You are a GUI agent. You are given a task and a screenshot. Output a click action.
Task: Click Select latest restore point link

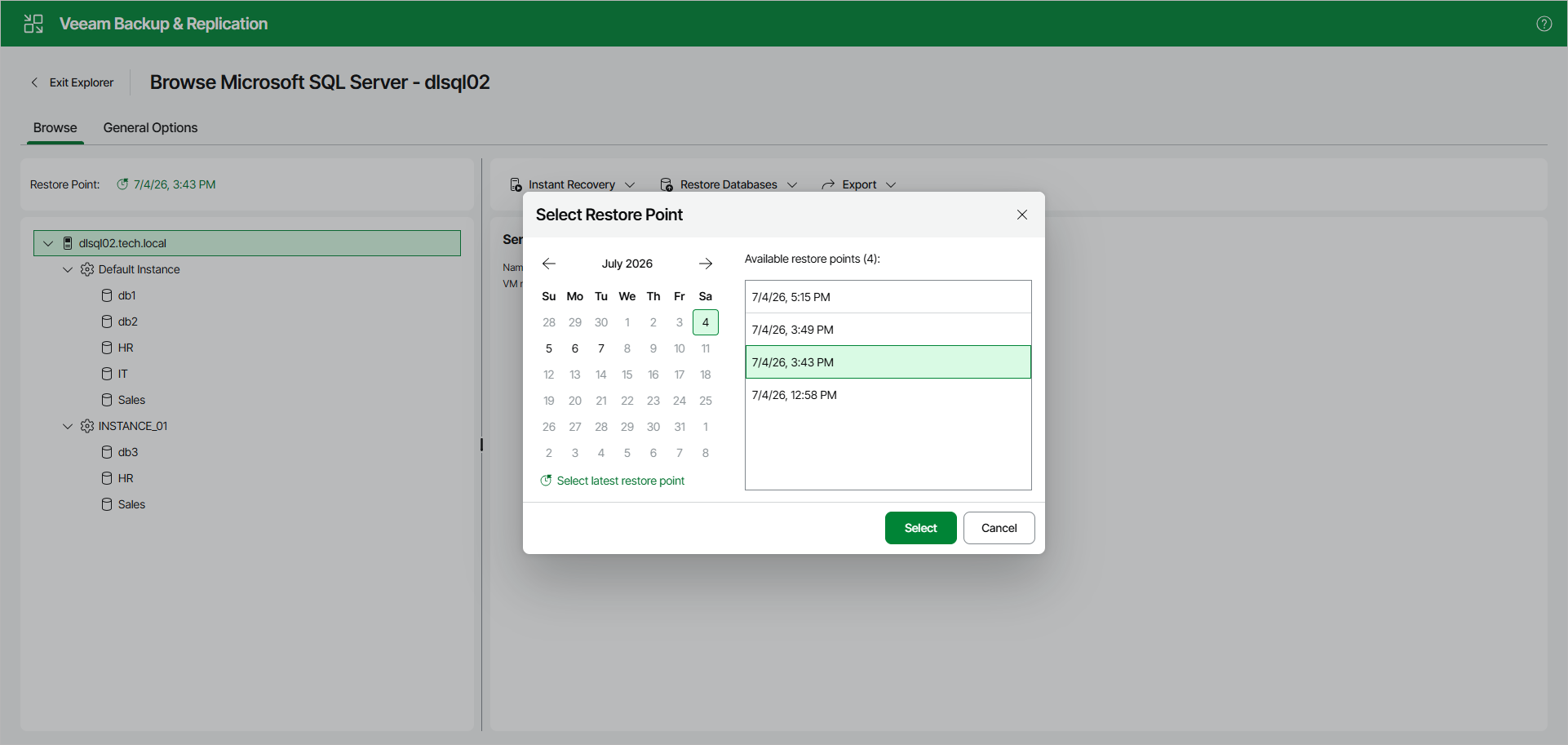tap(620, 481)
